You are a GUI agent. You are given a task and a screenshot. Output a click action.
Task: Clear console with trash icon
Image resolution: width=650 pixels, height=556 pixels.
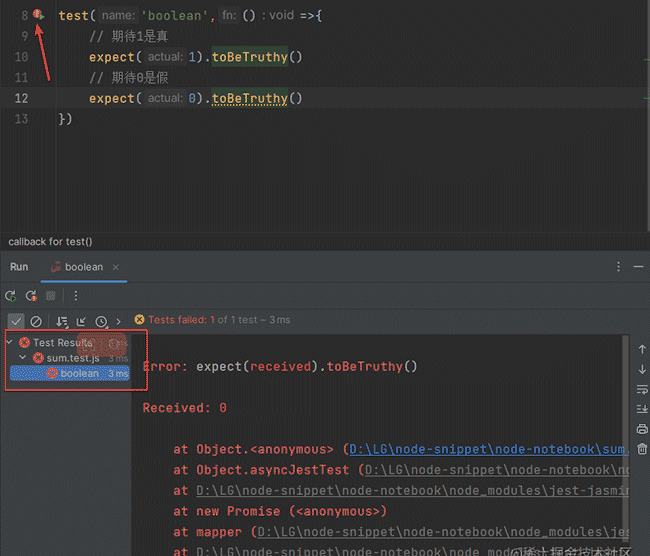click(642, 449)
